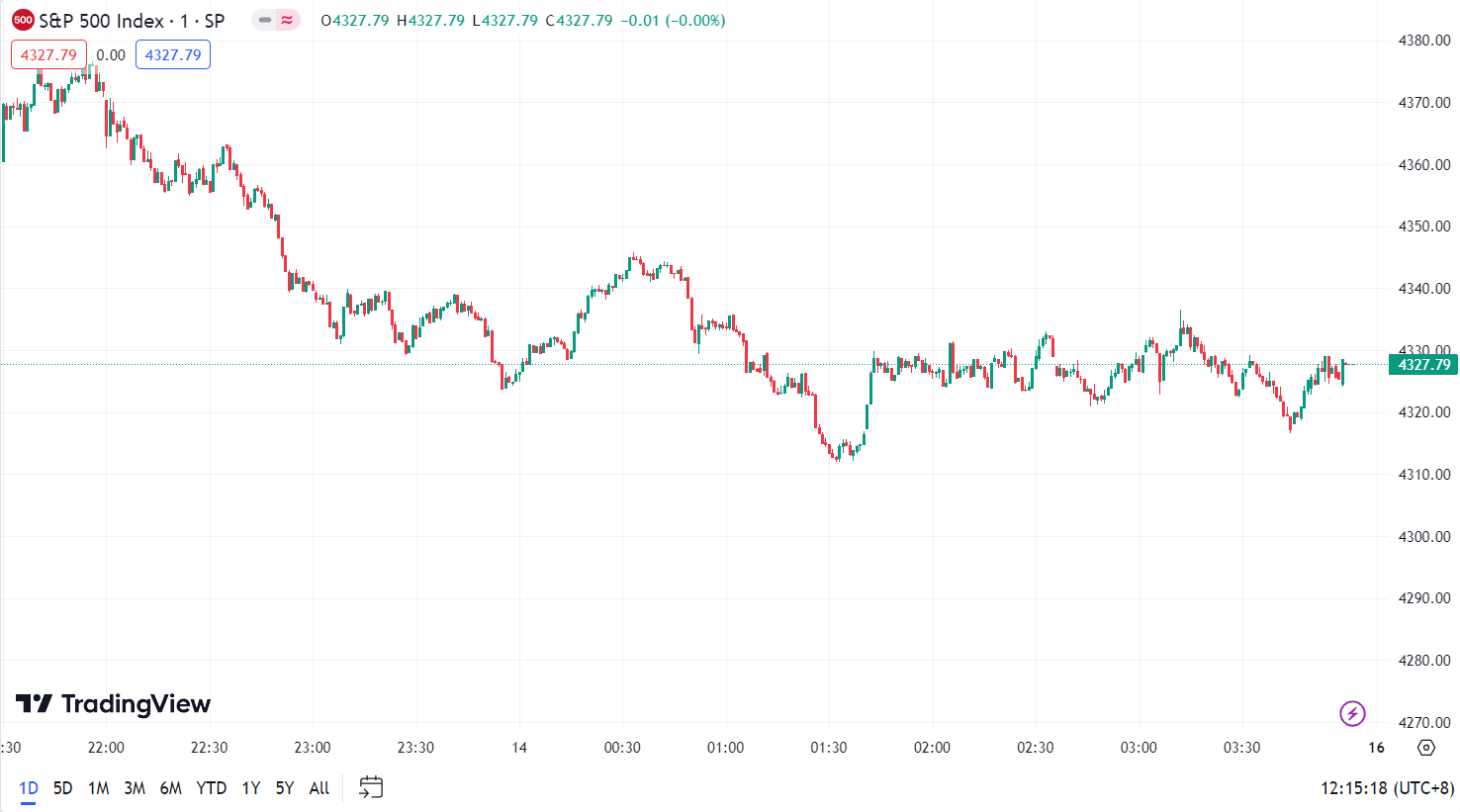Switch to the 1M time range

98,788
